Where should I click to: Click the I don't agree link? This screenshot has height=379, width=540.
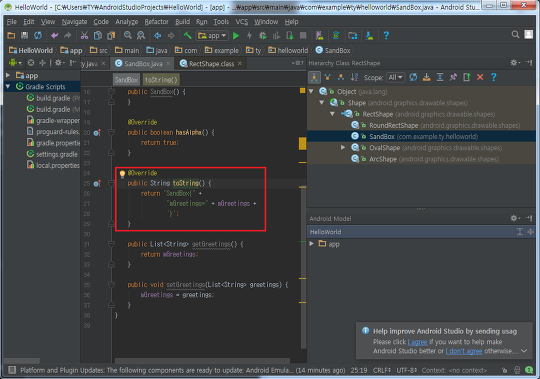[464, 351]
